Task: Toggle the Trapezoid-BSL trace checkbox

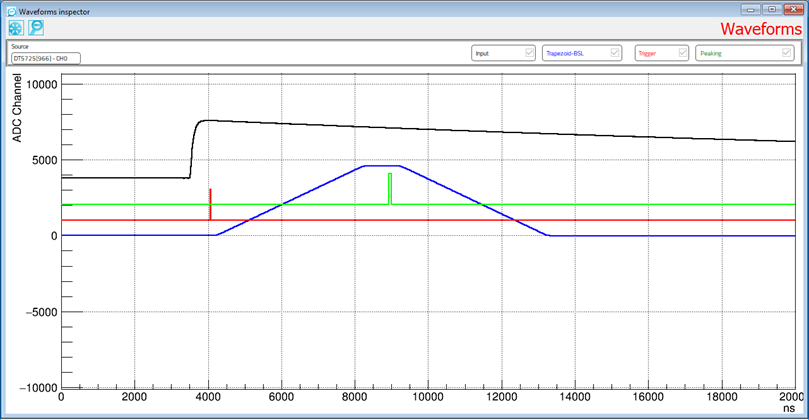Action: [614, 53]
